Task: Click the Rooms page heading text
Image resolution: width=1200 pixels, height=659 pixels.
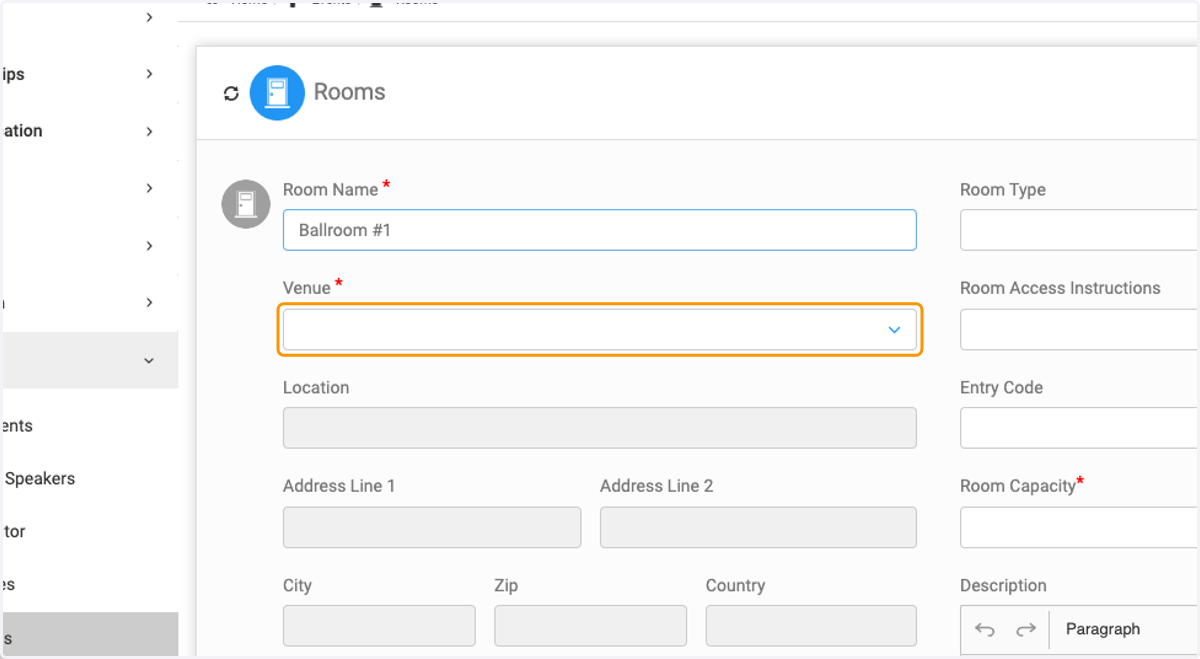Action: (349, 92)
